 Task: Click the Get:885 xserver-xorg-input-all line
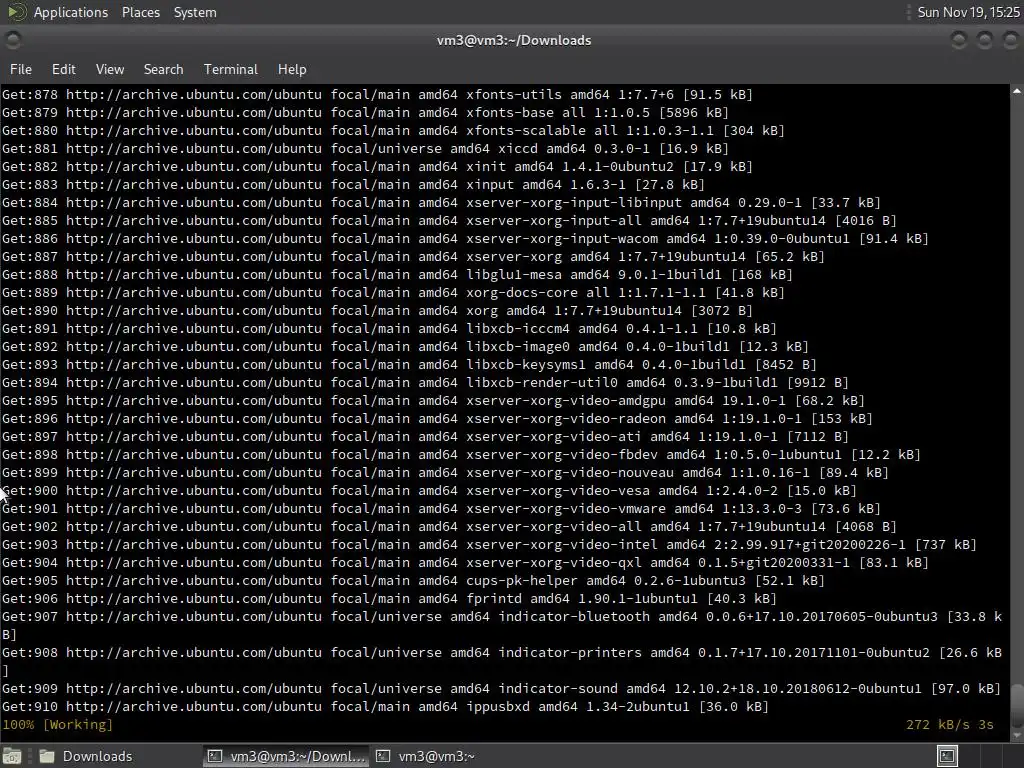click(x=449, y=221)
